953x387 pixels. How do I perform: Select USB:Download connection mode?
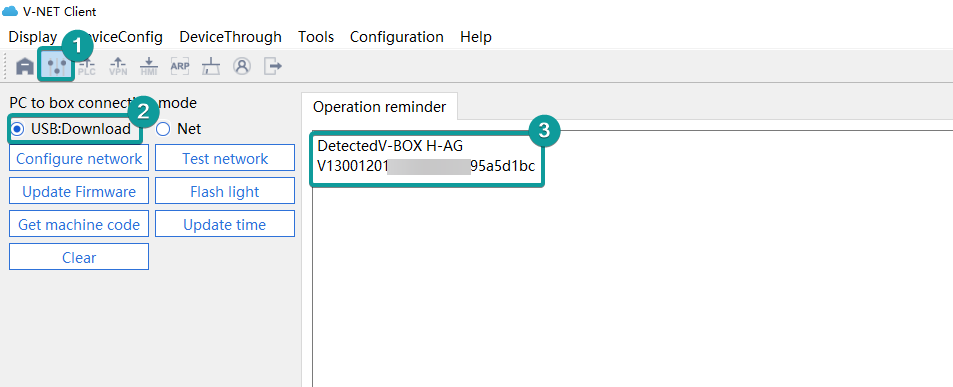(x=71, y=129)
